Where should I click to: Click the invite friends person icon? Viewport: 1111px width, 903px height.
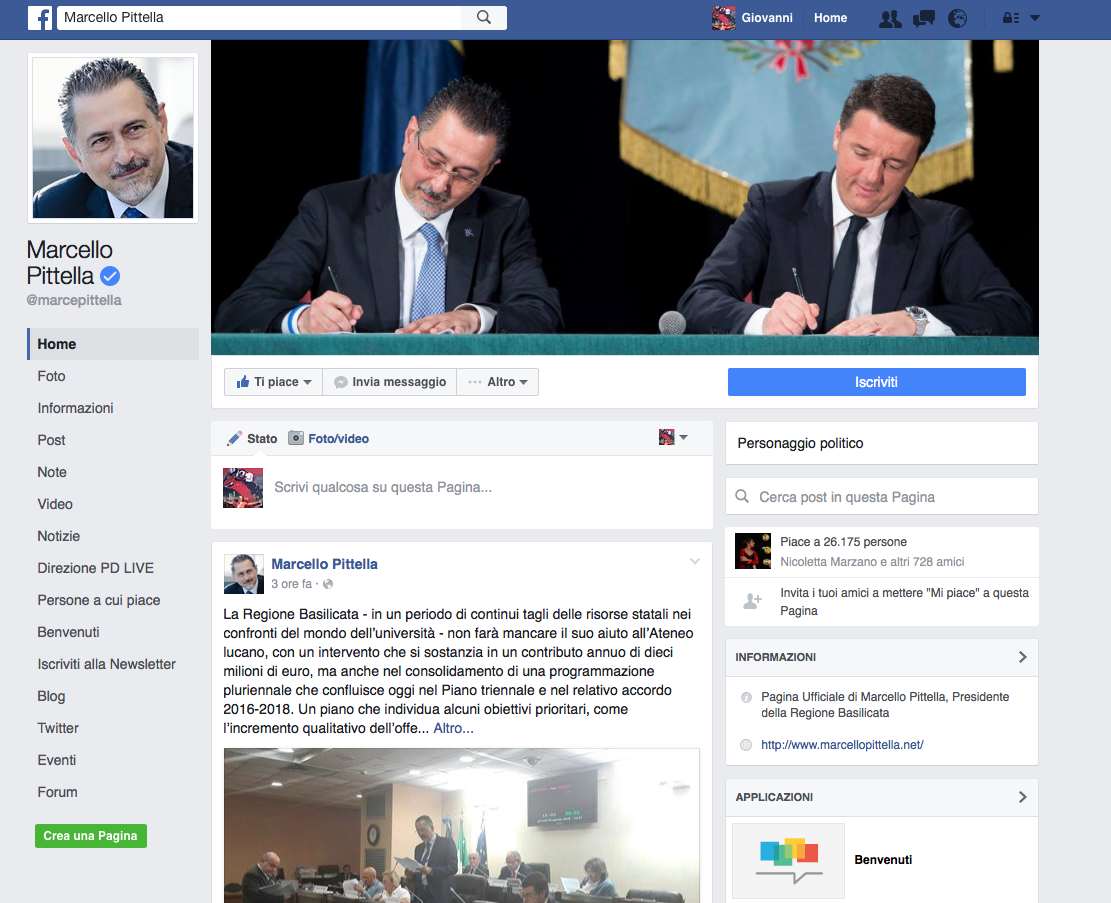752,601
